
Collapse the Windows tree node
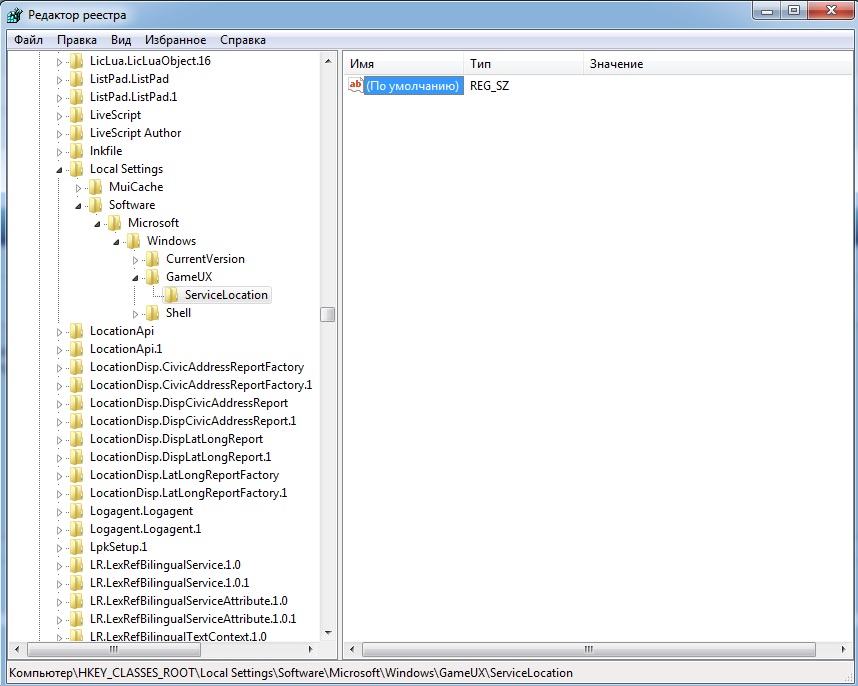tap(116, 242)
